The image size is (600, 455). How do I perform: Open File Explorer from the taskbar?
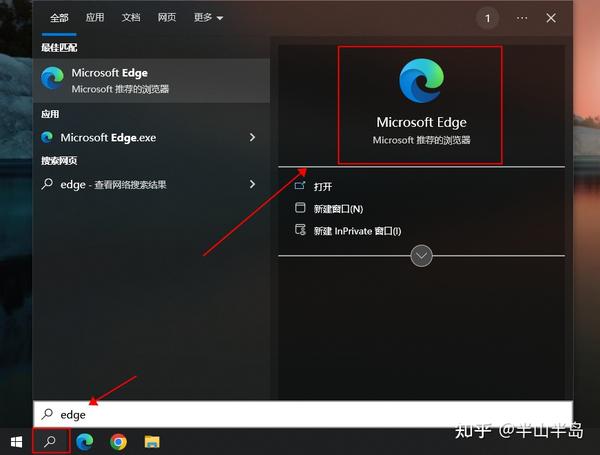(152, 442)
